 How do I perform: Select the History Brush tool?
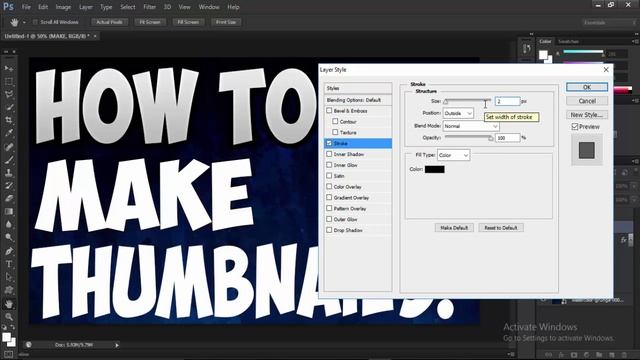tap(9, 186)
